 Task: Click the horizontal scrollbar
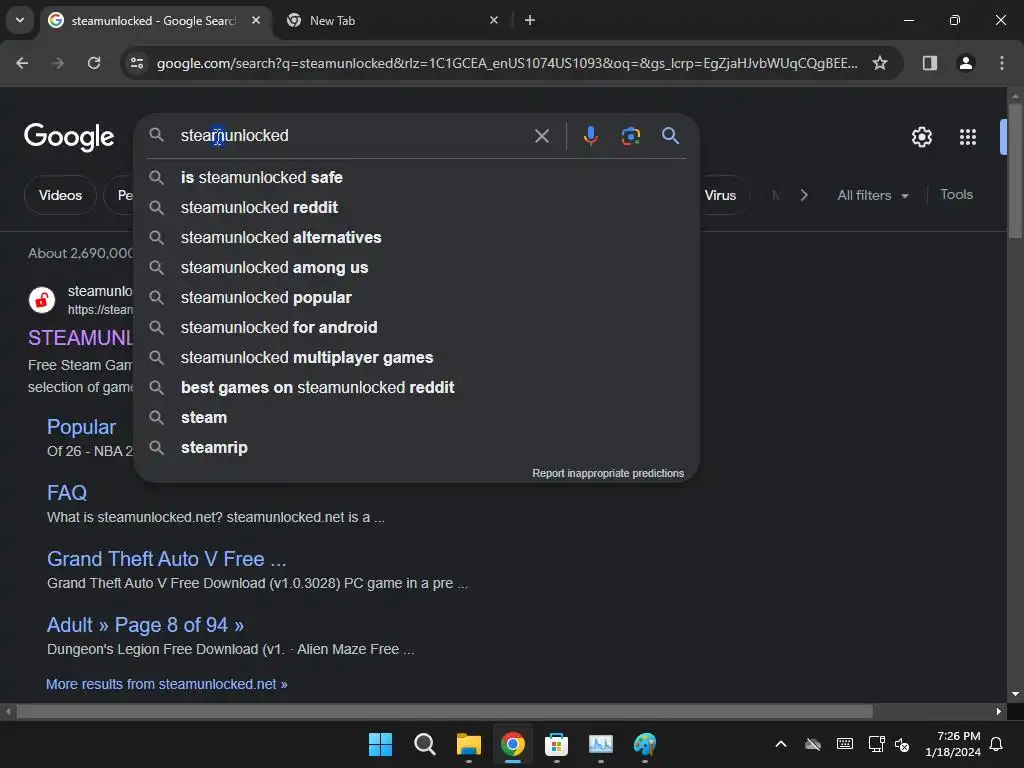445,711
